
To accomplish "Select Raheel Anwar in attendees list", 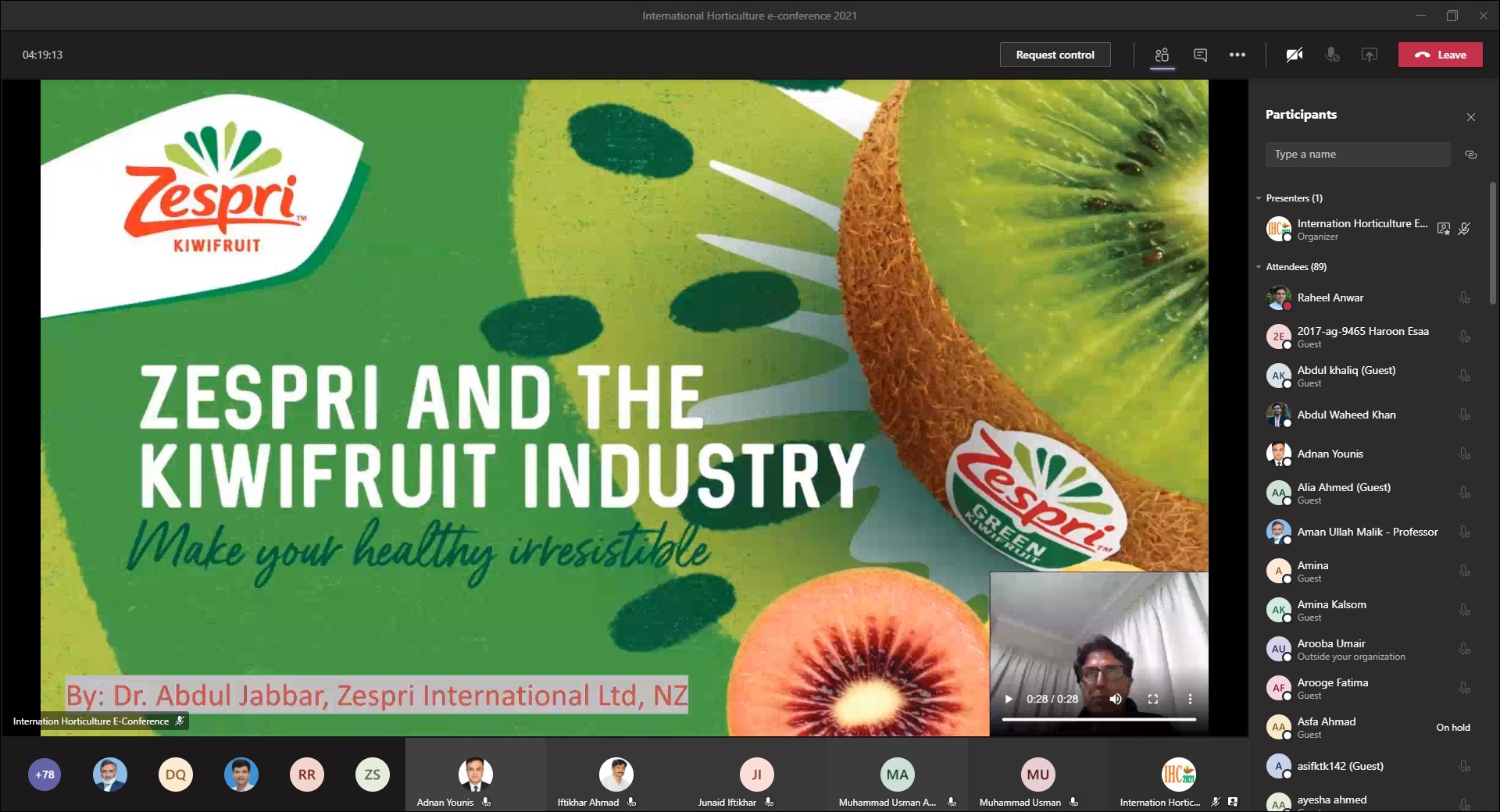I will pos(1369,297).
